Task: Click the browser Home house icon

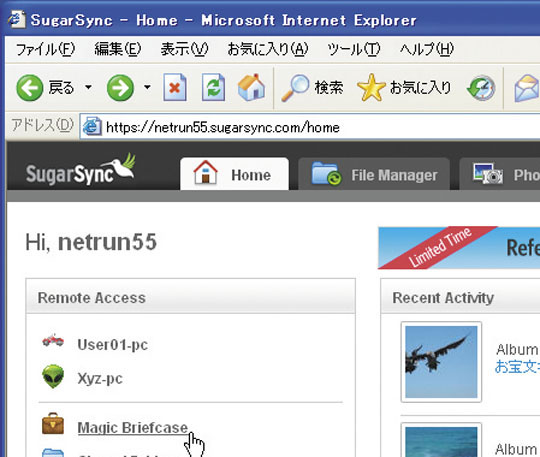Action: point(251,87)
